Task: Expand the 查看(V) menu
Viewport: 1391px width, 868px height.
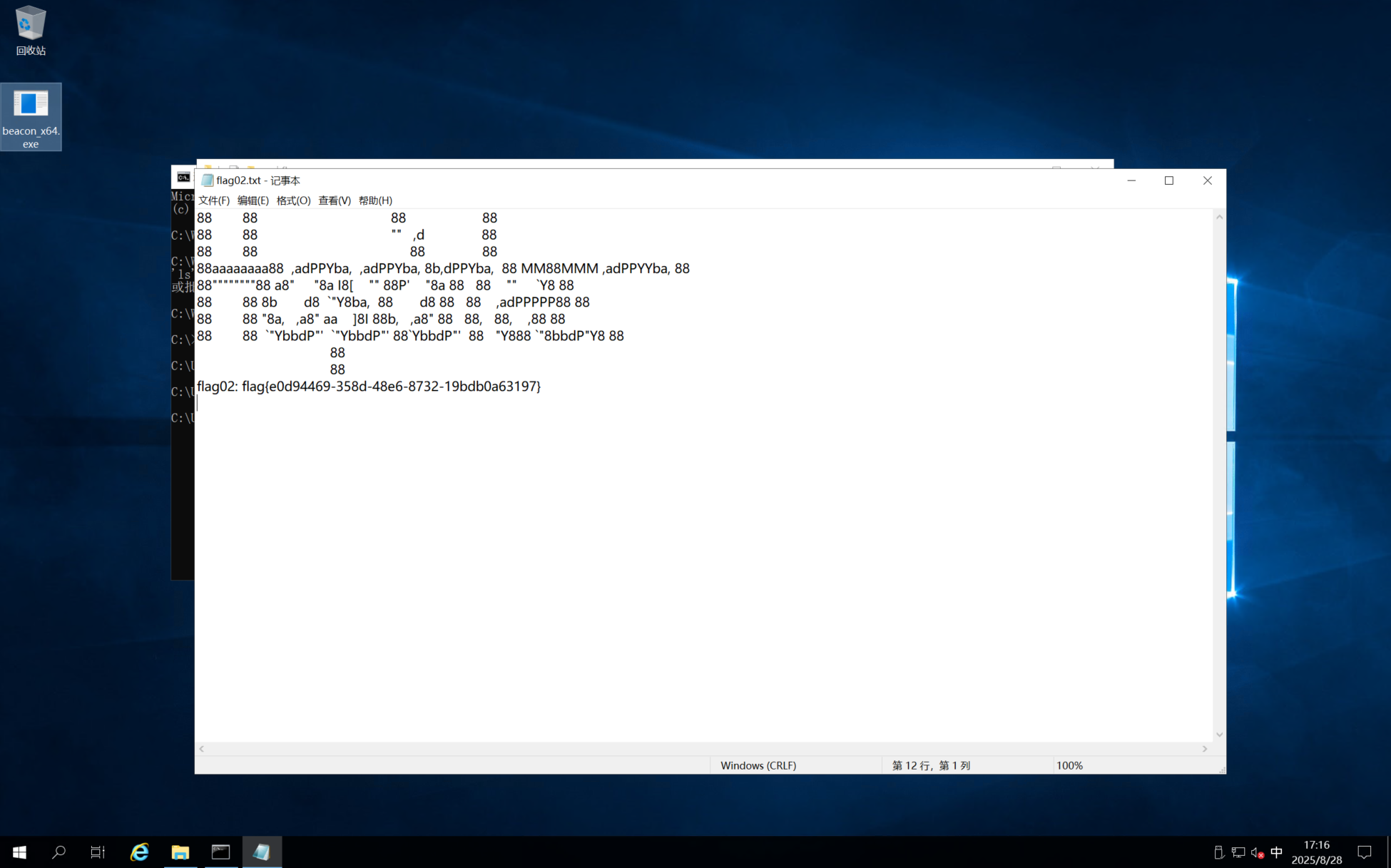Action: pos(334,200)
